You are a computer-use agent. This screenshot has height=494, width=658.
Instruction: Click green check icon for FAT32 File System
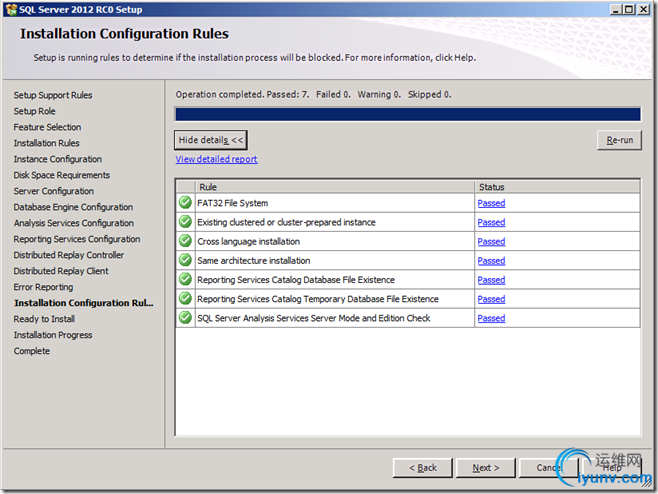click(185, 203)
